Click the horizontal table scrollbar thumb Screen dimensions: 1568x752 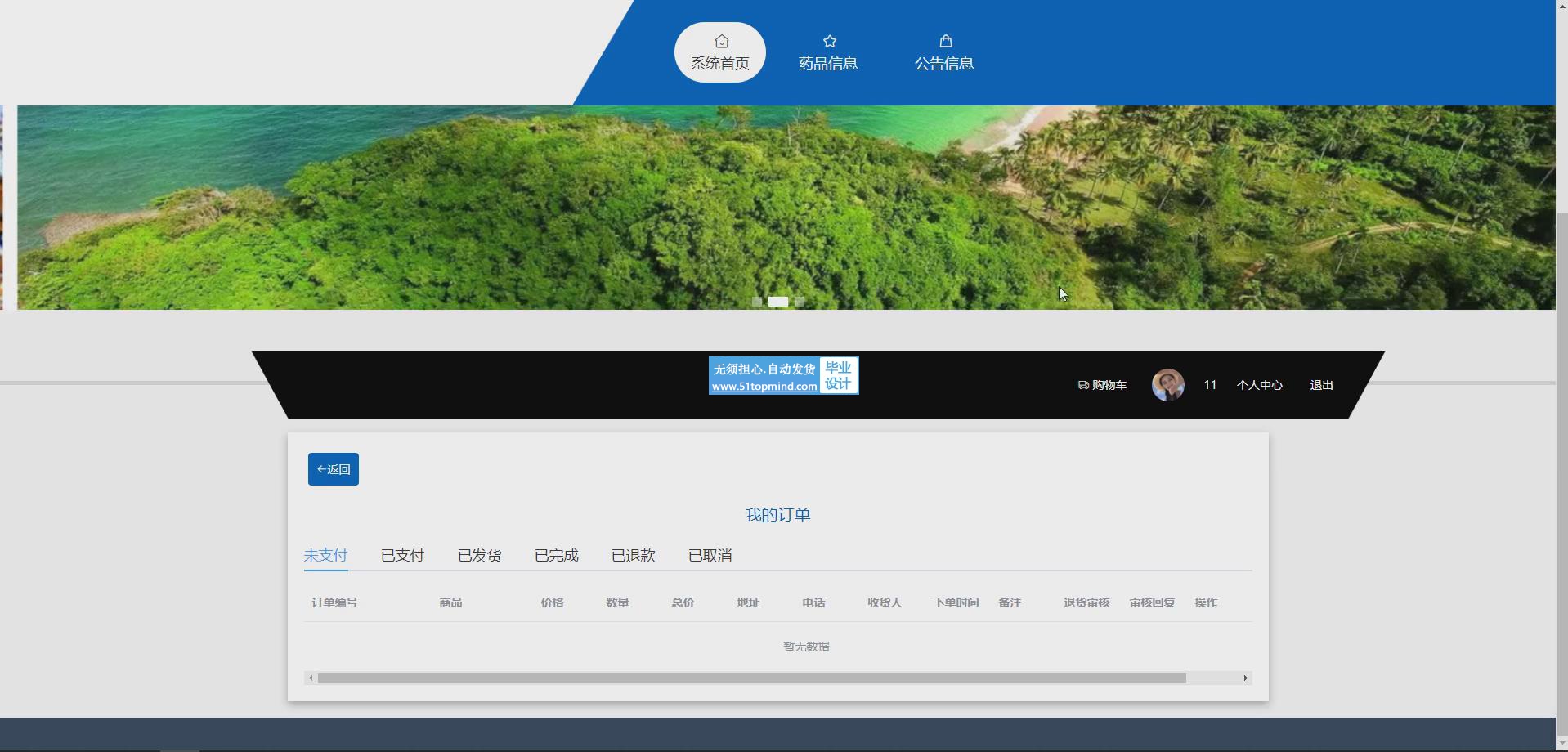(751, 678)
